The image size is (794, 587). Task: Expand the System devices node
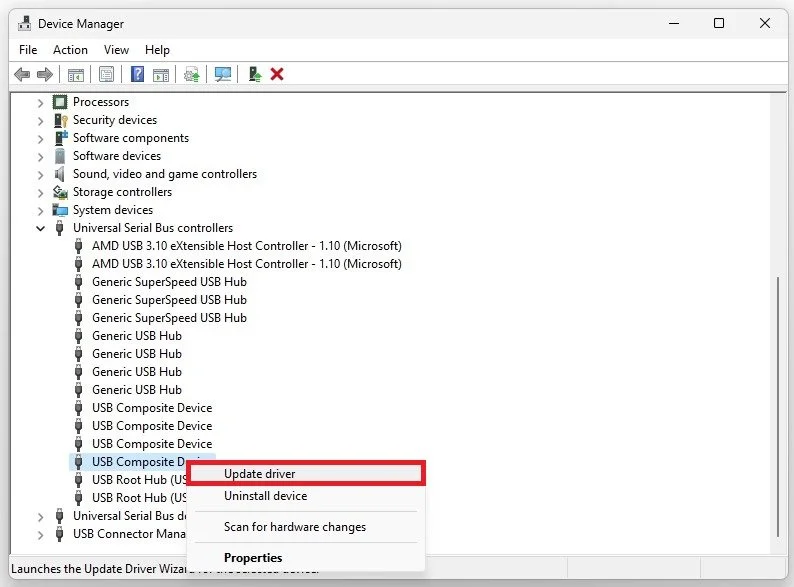coord(41,210)
